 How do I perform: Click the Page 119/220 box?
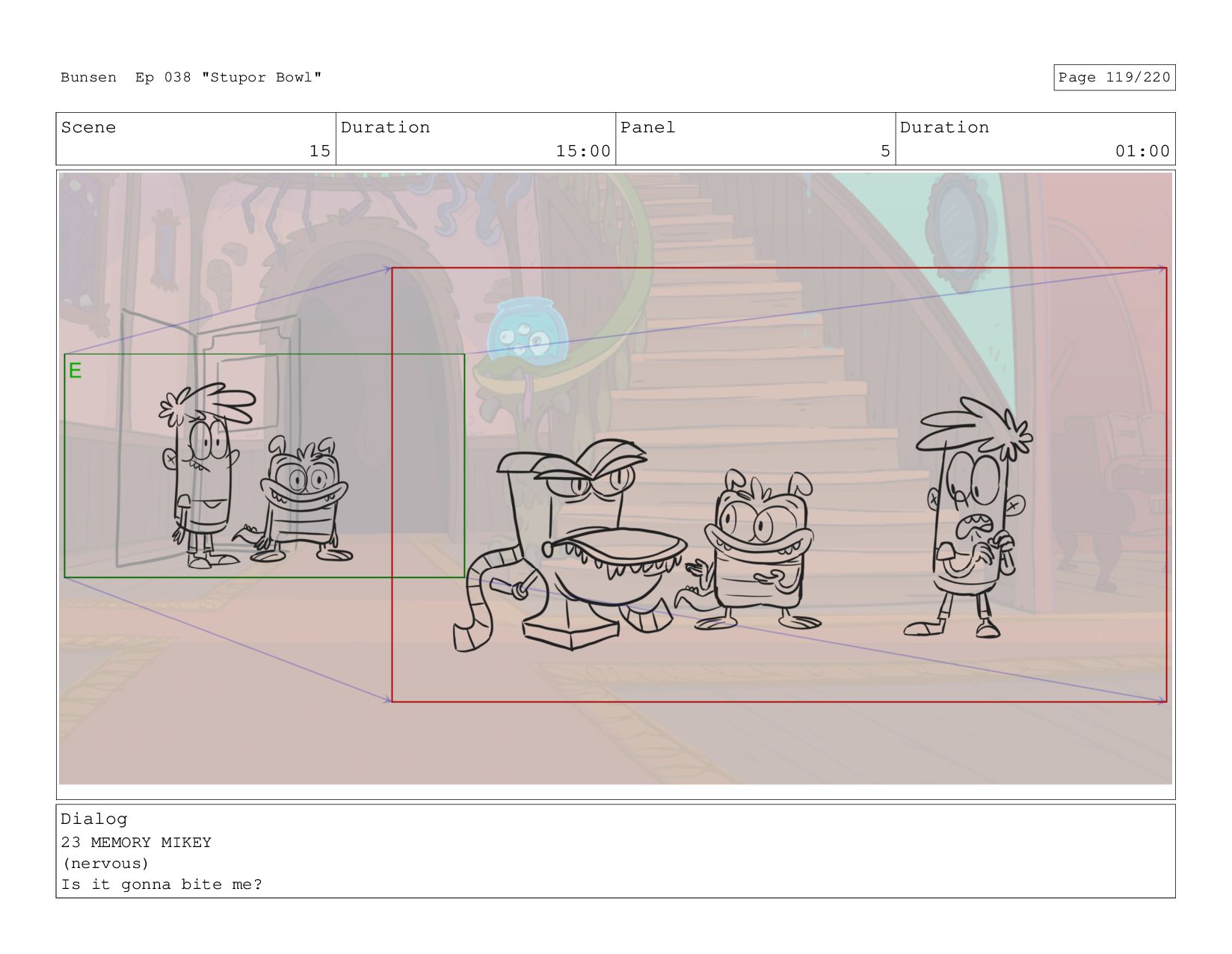click(1114, 78)
